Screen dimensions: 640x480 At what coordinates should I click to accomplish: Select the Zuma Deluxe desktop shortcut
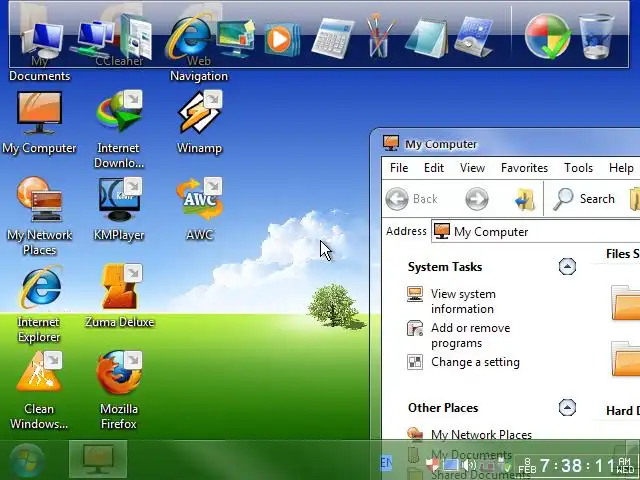(120, 296)
